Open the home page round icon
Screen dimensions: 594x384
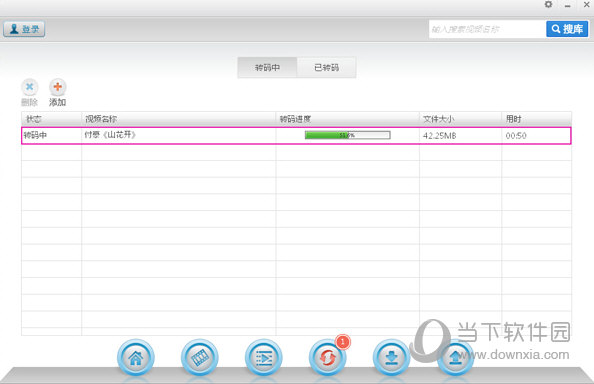coord(136,357)
